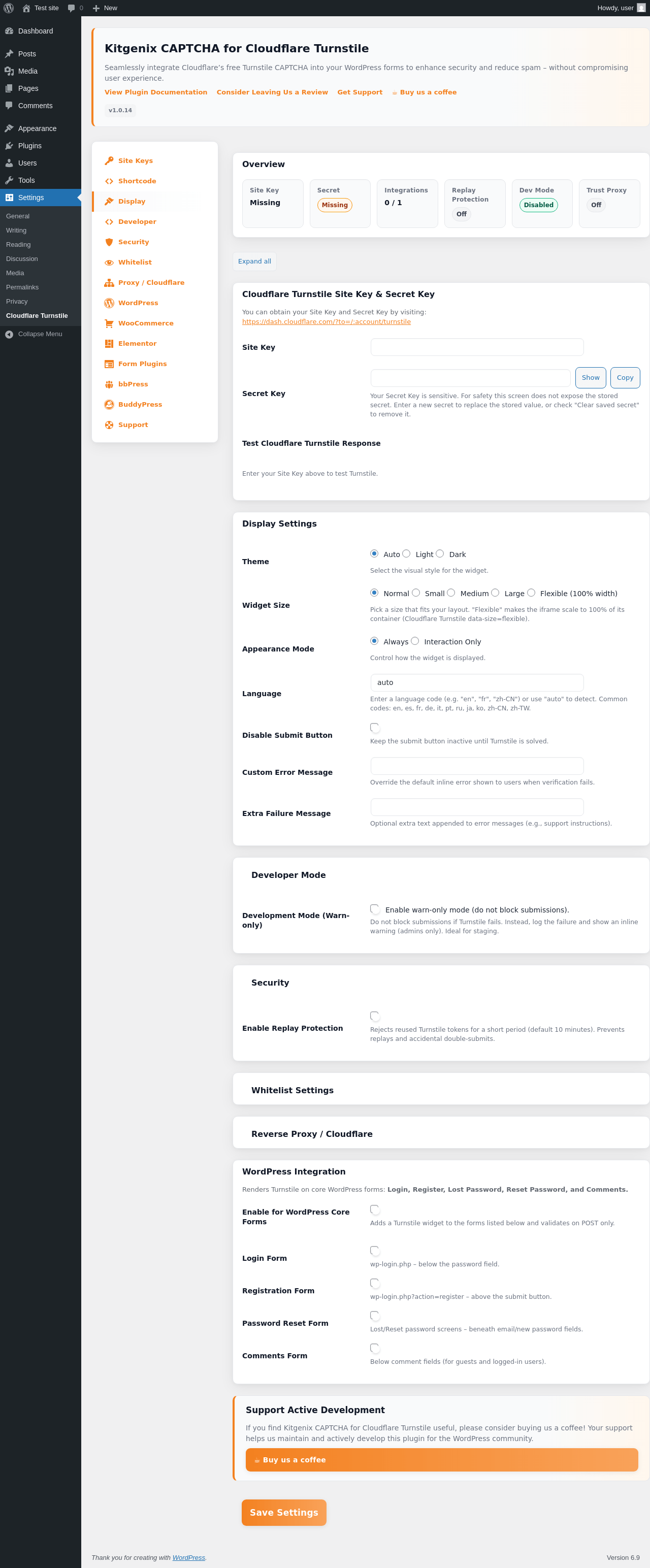Click the WordPress logo in admin bar

9,8
